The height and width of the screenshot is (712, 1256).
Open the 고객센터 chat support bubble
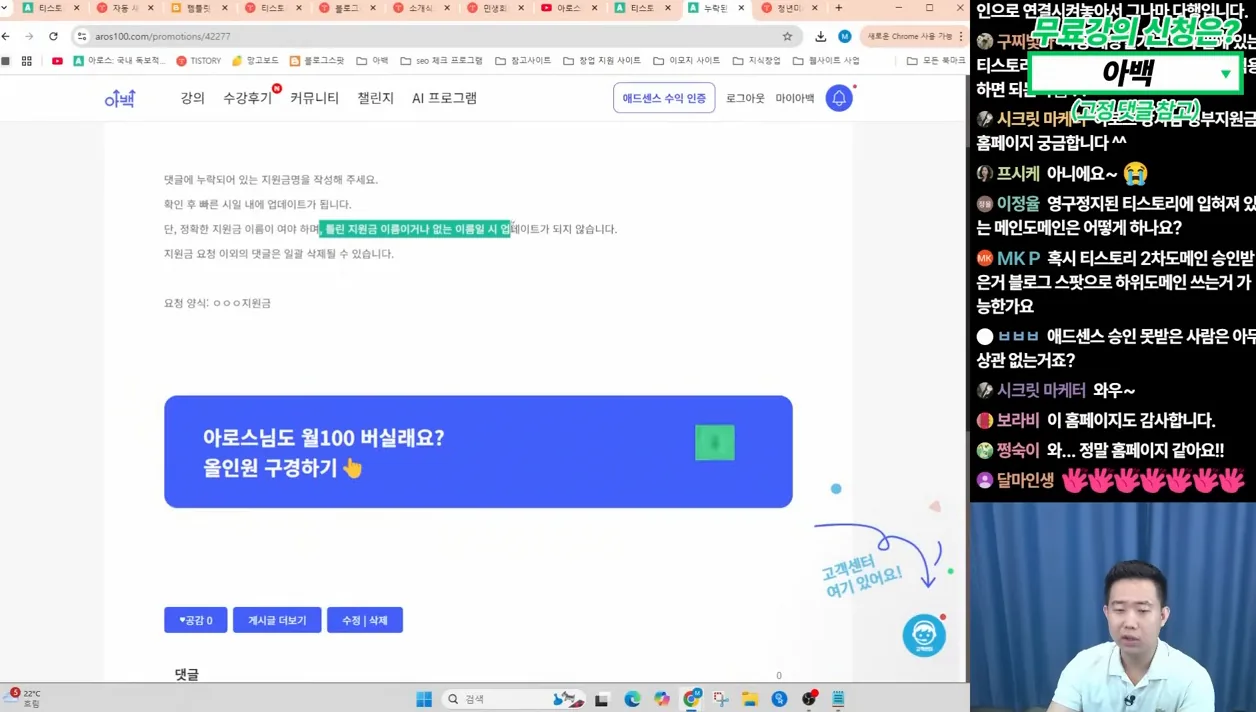pos(924,635)
